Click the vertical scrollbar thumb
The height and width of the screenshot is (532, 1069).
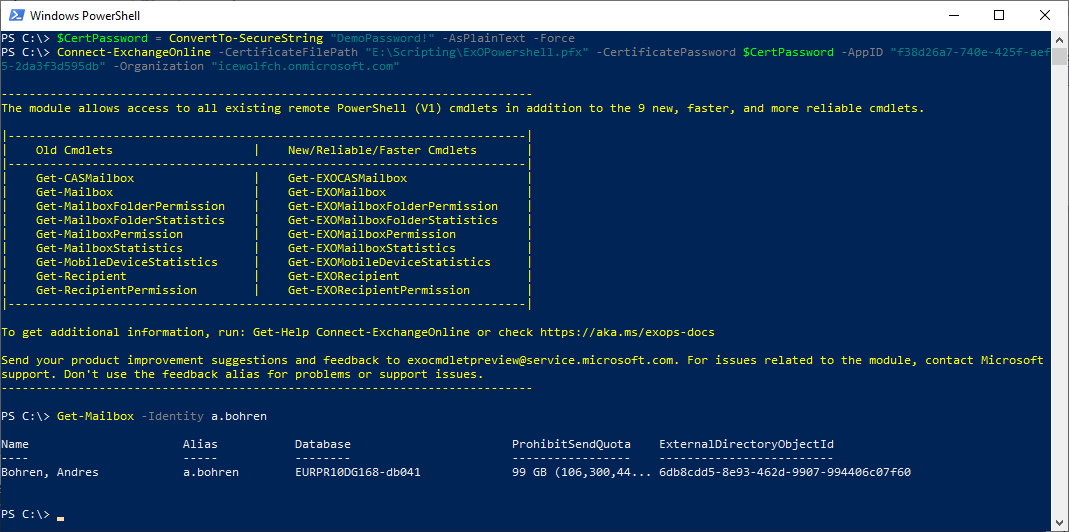[x=1061, y=56]
